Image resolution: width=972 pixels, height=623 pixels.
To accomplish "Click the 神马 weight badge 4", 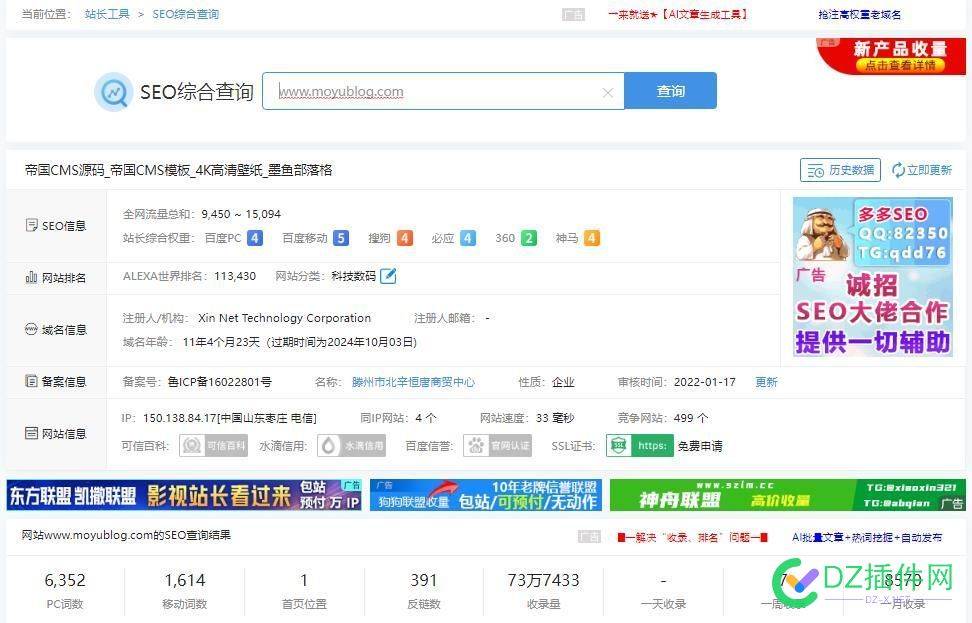I will pos(592,238).
